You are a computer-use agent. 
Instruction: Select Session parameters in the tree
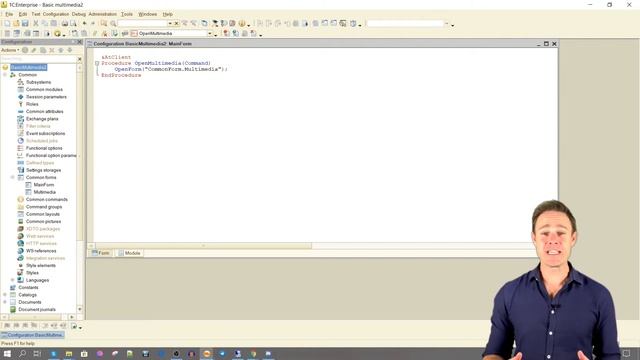[x=46, y=97]
